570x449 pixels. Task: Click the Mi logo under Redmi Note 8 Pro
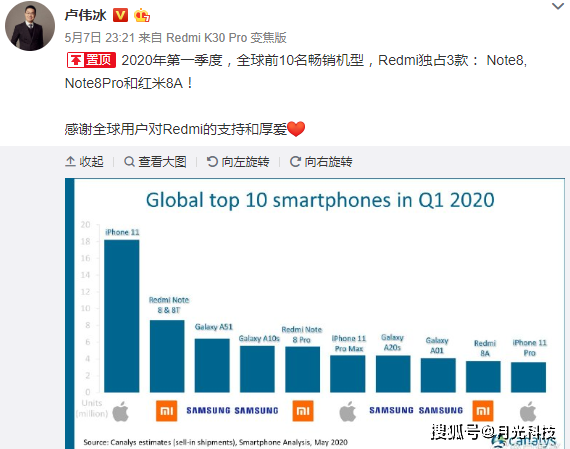pyautogui.click(x=303, y=411)
